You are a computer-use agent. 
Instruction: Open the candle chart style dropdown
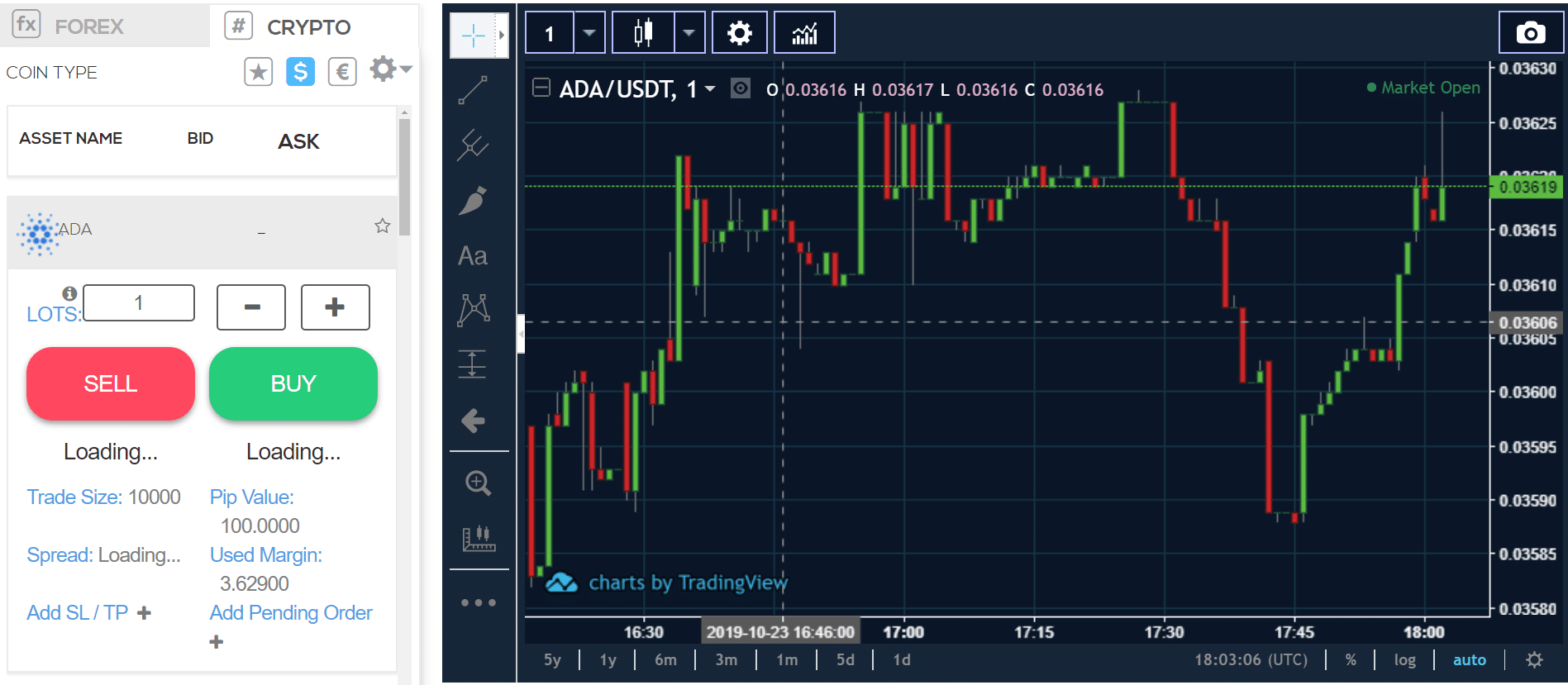(689, 33)
